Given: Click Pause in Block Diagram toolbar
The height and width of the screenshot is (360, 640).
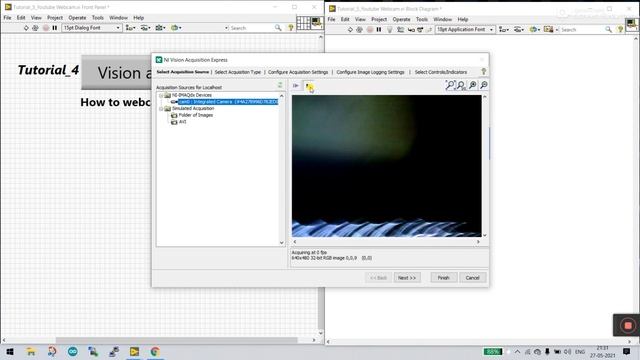Looking at the screenshot, I should 379,29.
